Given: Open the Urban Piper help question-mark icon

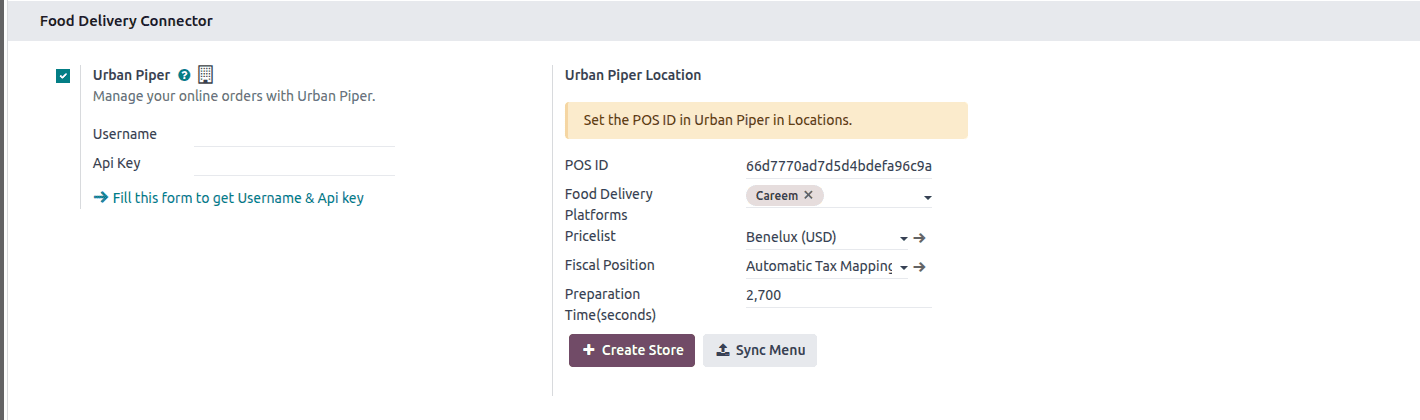Looking at the screenshot, I should pos(184,75).
